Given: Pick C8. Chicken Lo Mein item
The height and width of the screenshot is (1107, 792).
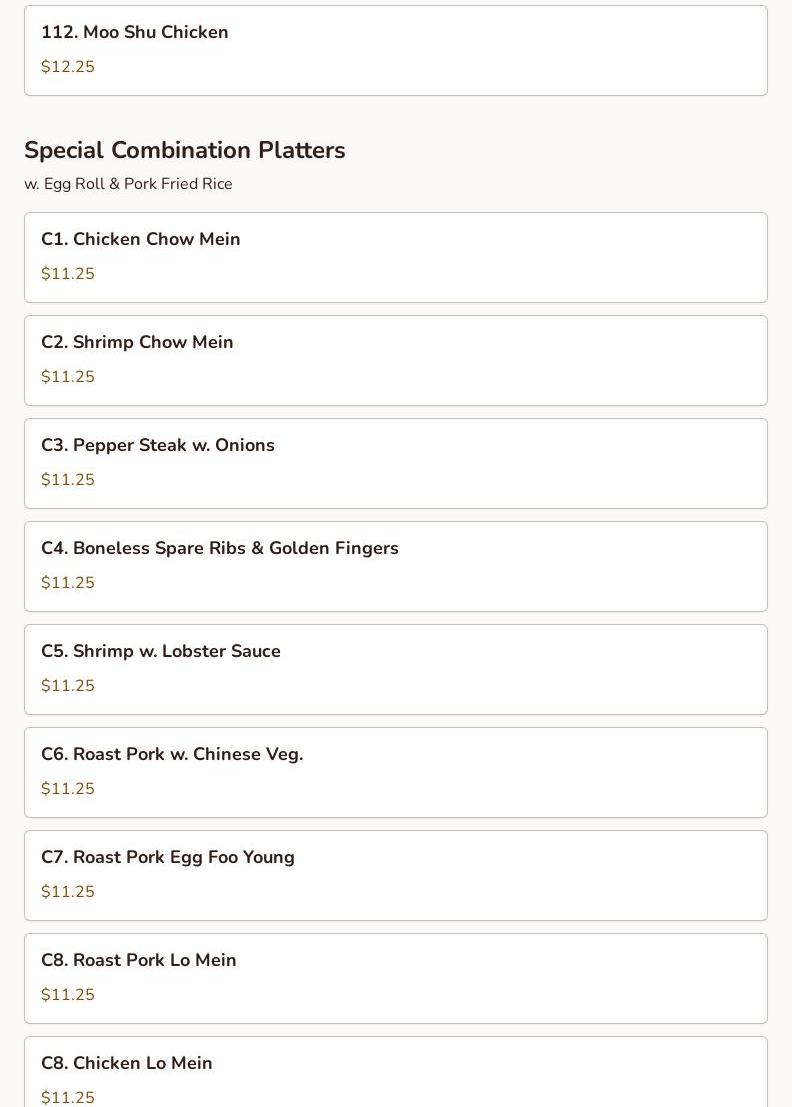Looking at the screenshot, I should 395,1072.
